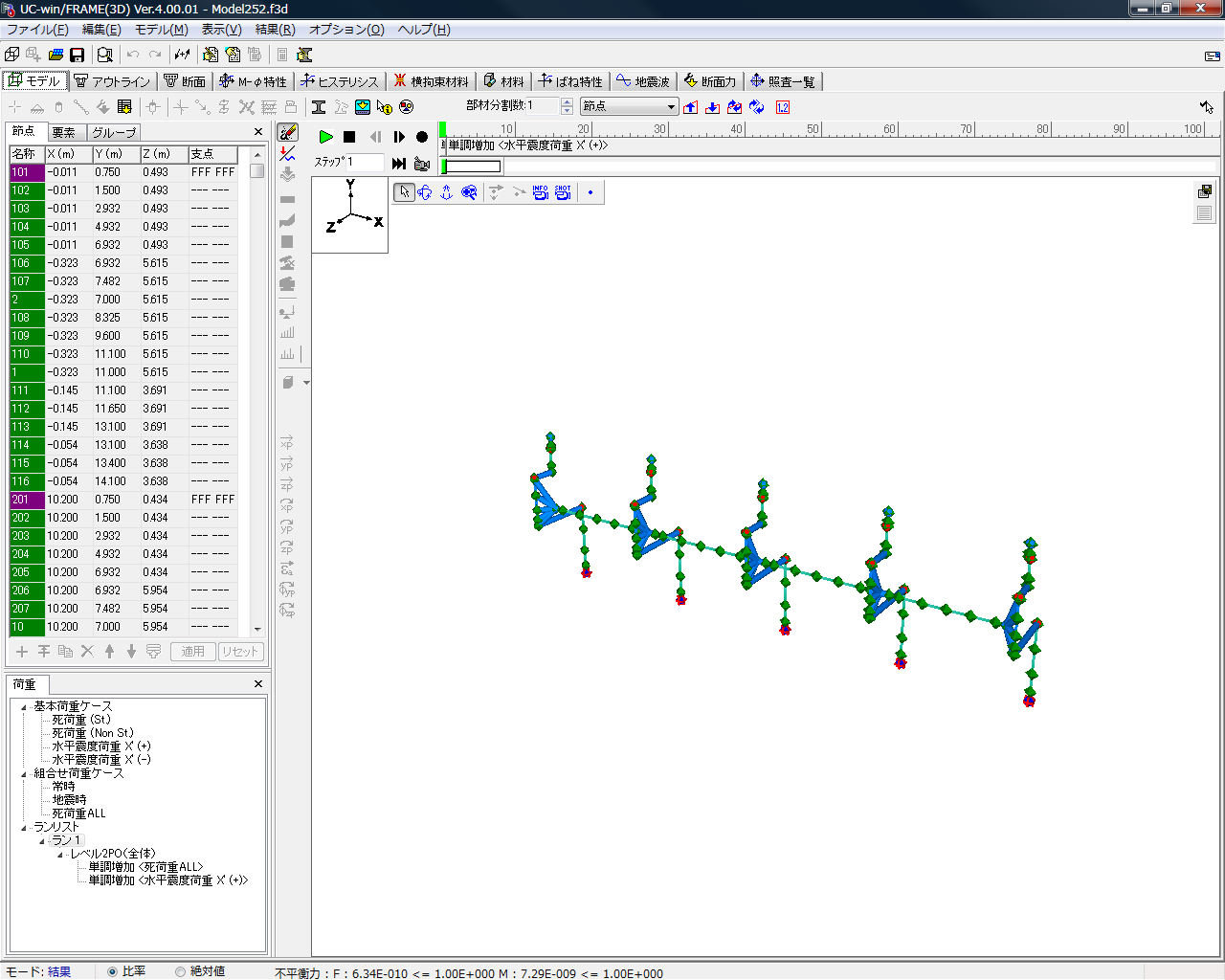Click the SHOT screenshot icon
1225x980 pixels.
[x=563, y=192]
